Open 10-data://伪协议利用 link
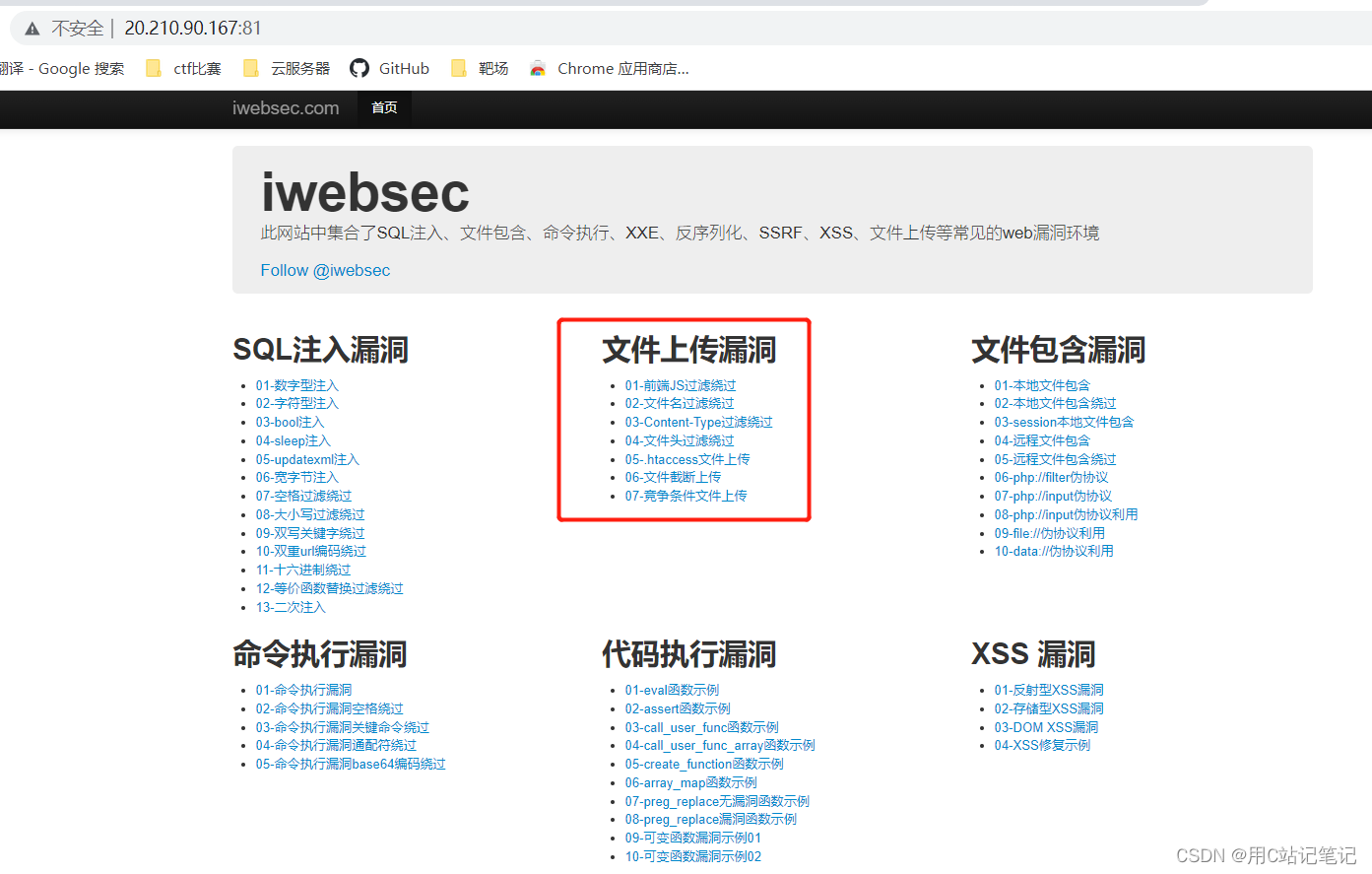 (x=1054, y=551)
